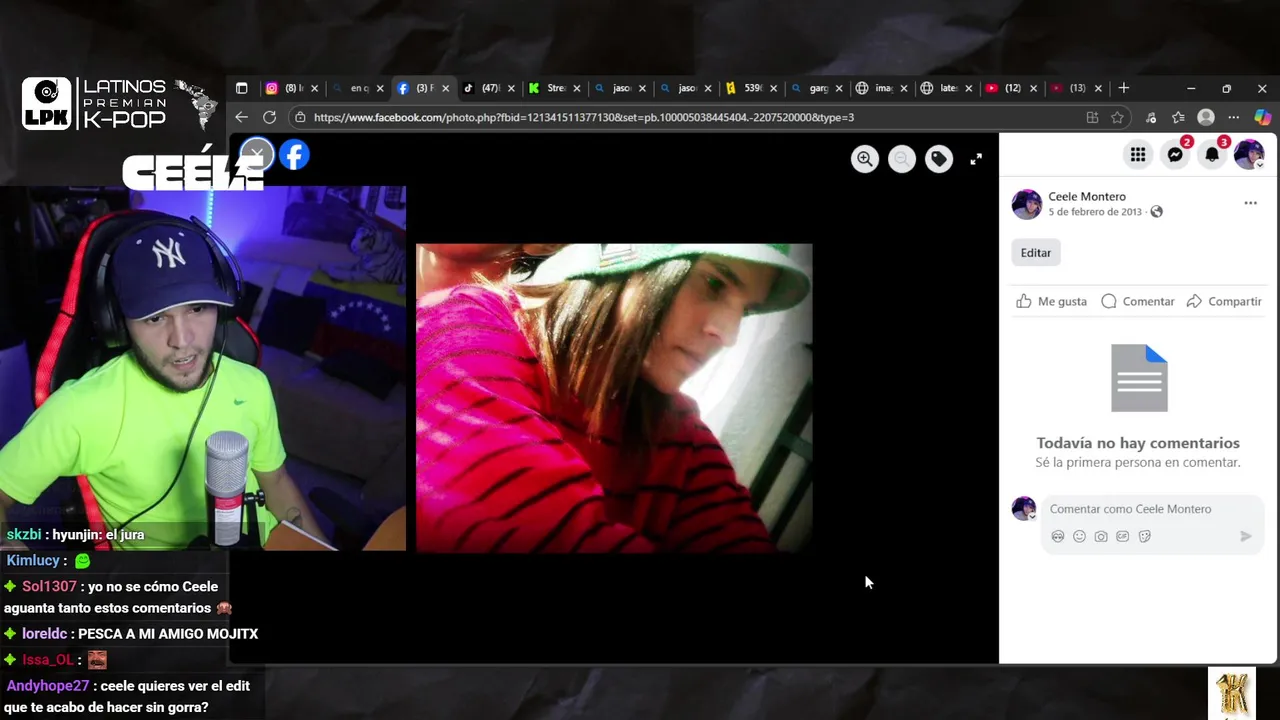Image resolution: width=1280 pixels, height=720 pixels.
Task: Click Comentar on the photo
Action: pyautogui.click(x=1137, y=301)
